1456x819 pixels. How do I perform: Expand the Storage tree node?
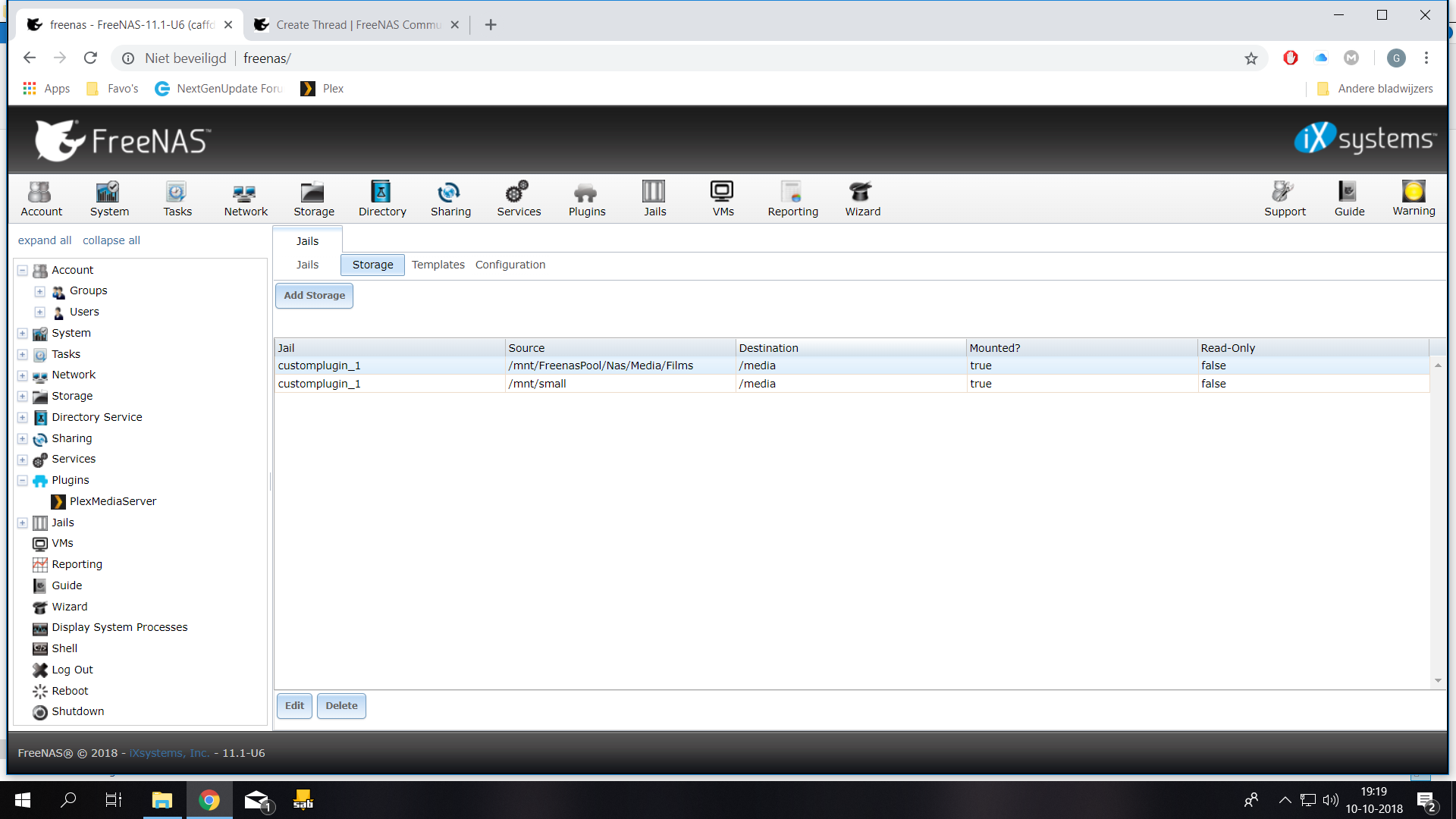pos(22,396)
